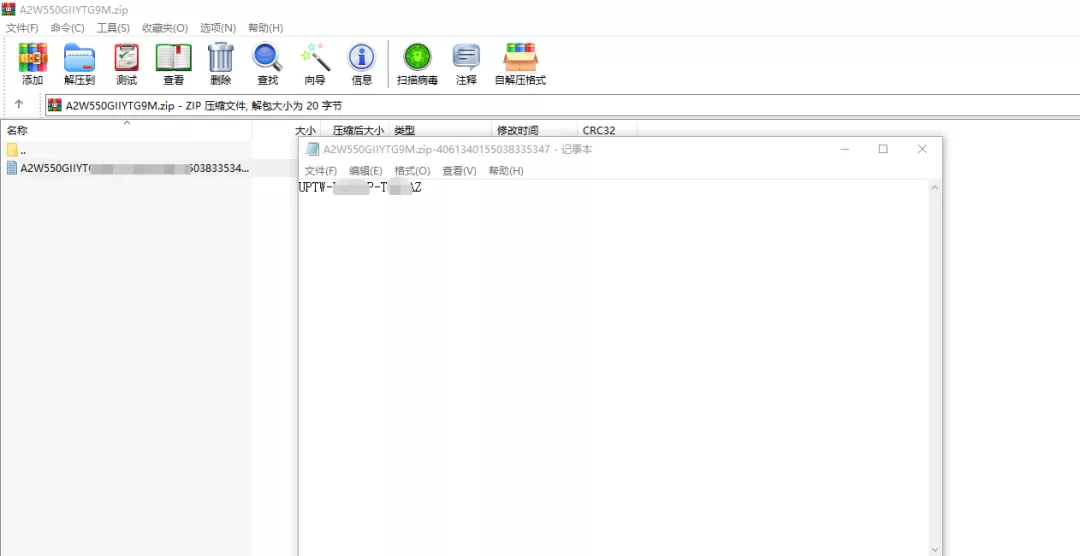The width and height of the screenshot is (1080, 556).
Task: Minimize the Notepad window
Action: pos(844,149)
